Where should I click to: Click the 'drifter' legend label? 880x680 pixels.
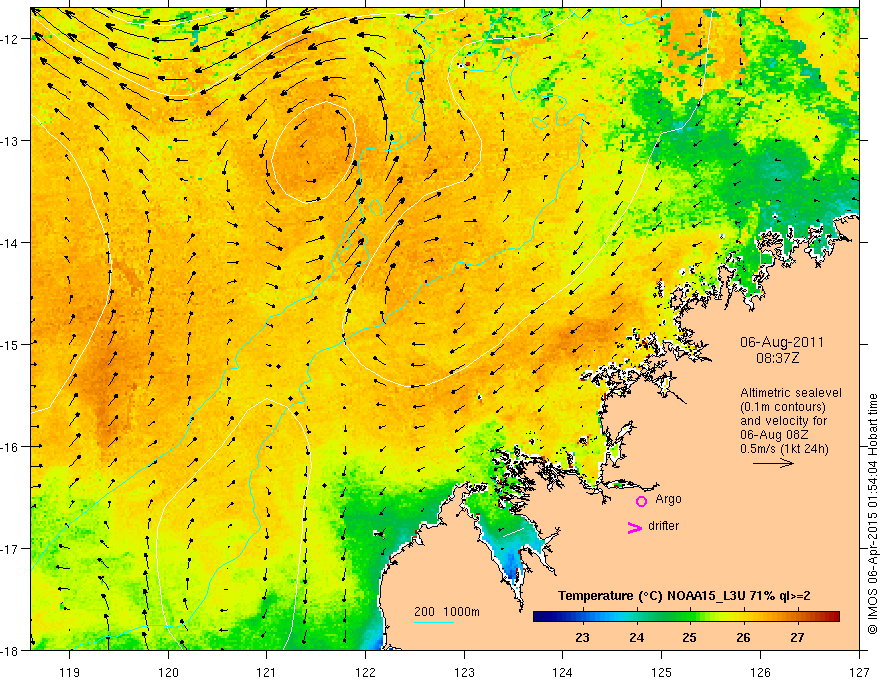(663, 526)
